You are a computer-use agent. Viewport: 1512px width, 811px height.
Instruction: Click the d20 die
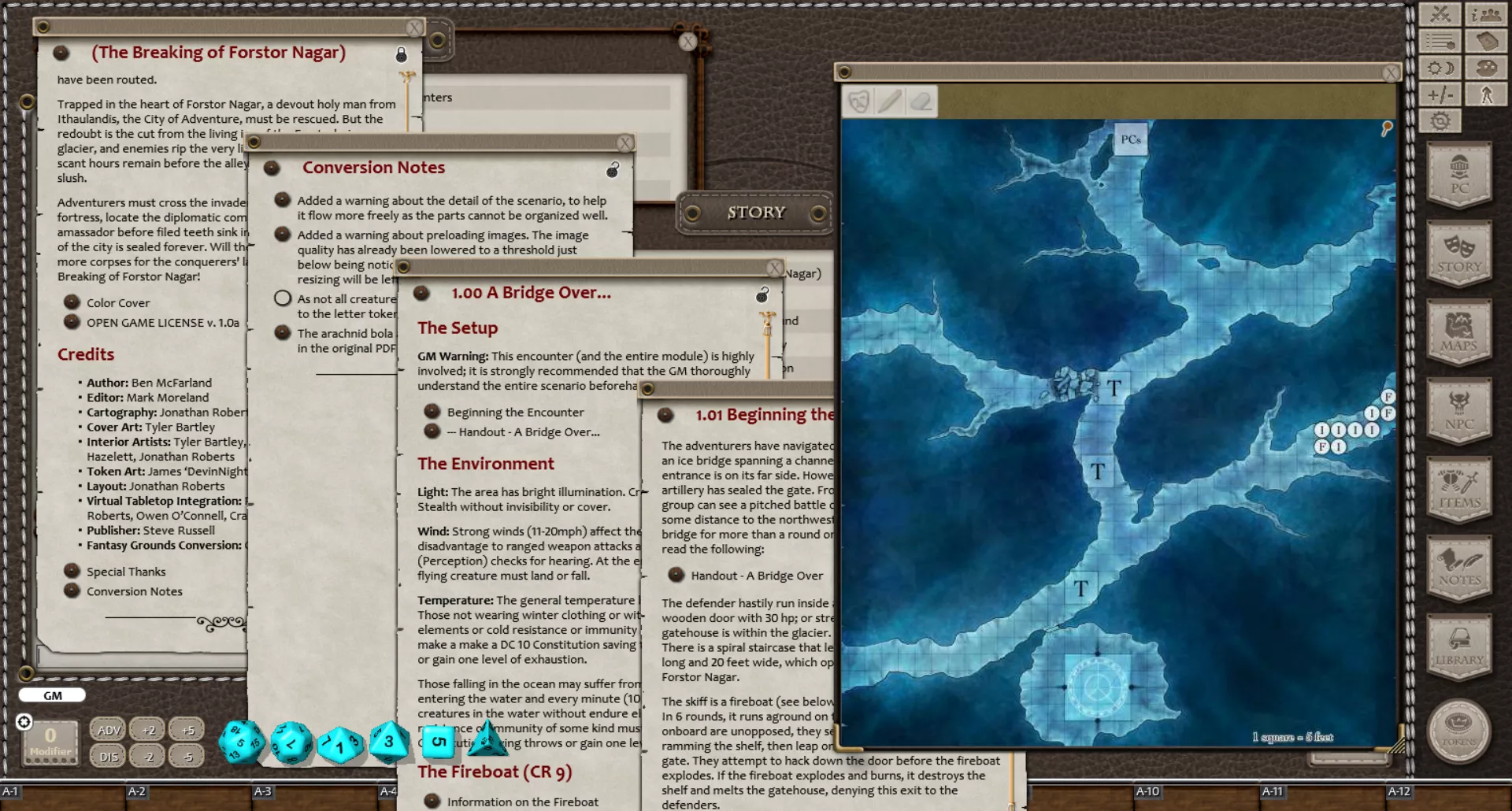tap(241, 742)
